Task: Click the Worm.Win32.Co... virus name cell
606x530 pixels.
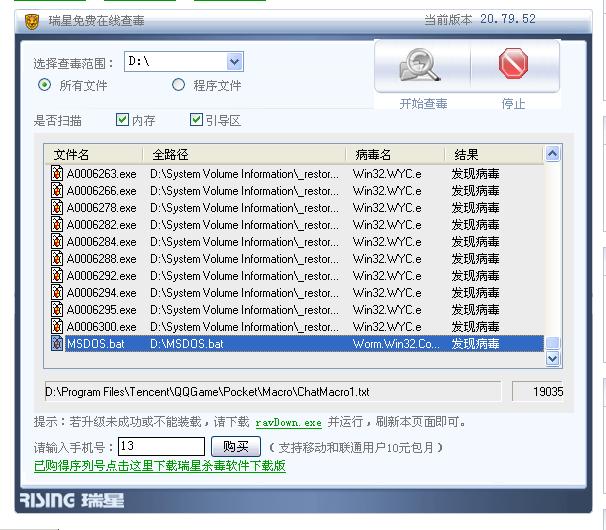Action: 396,344
